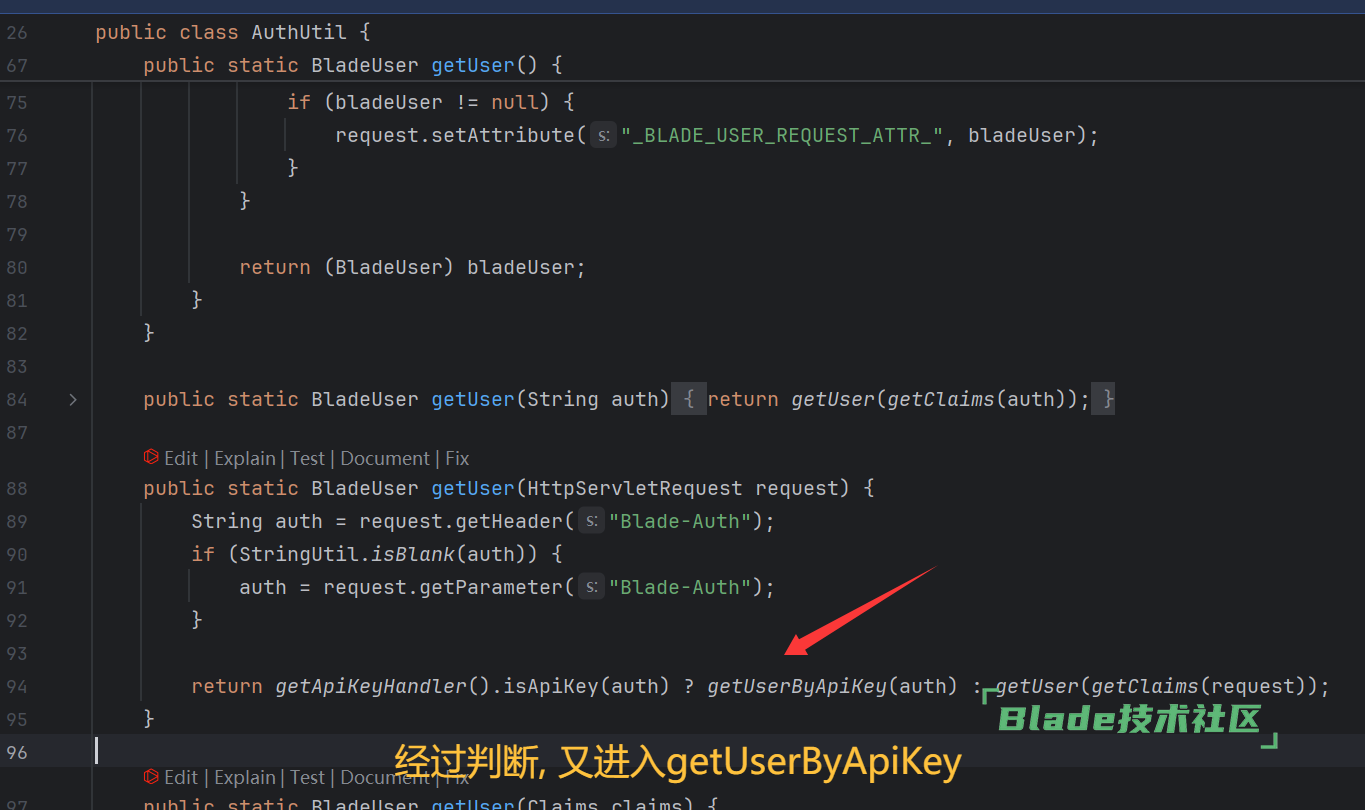
Task: Click the AI assistant icon above line 97
Action: click(x=151, y=777)
